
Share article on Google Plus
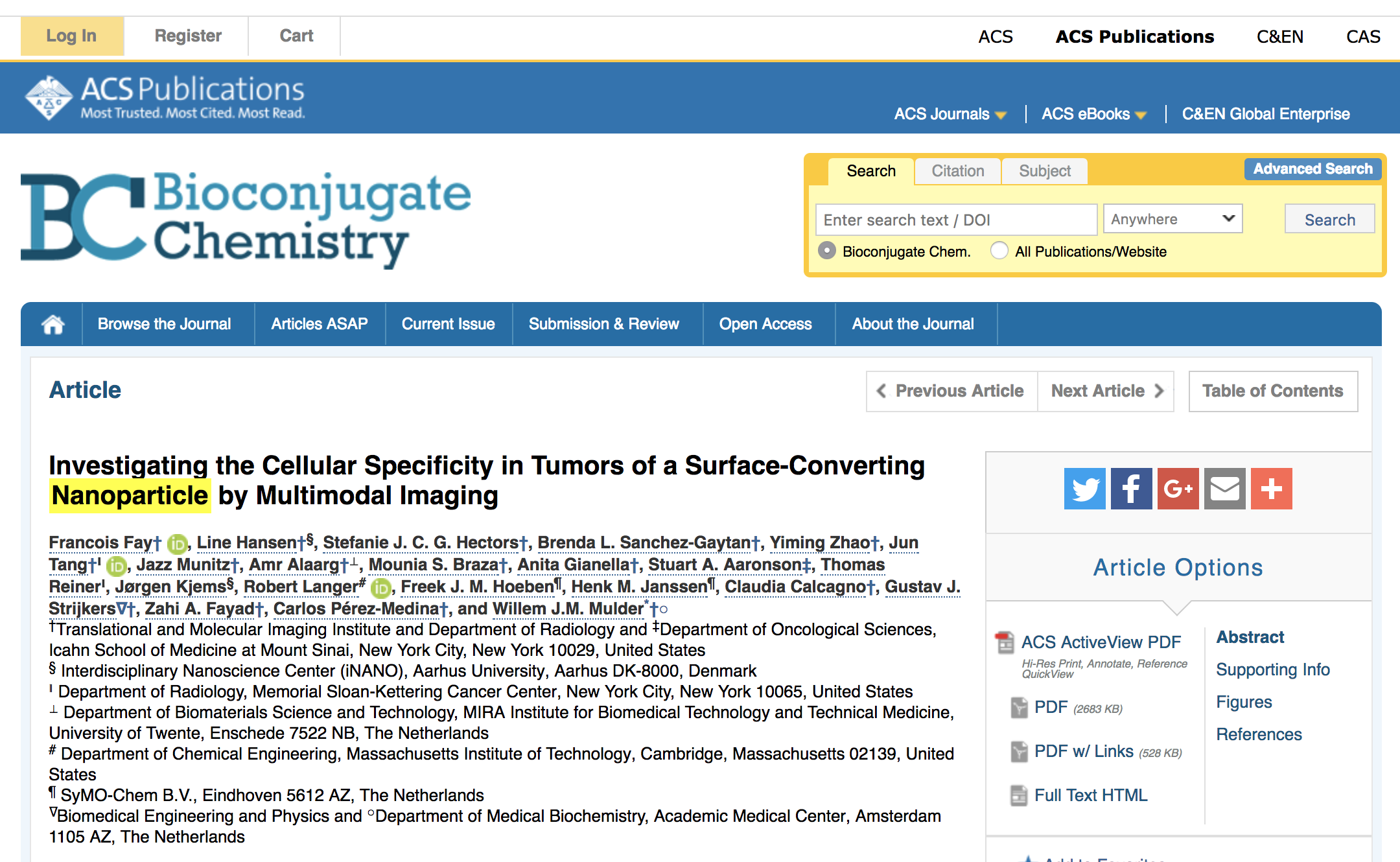tap(1178, 489)
